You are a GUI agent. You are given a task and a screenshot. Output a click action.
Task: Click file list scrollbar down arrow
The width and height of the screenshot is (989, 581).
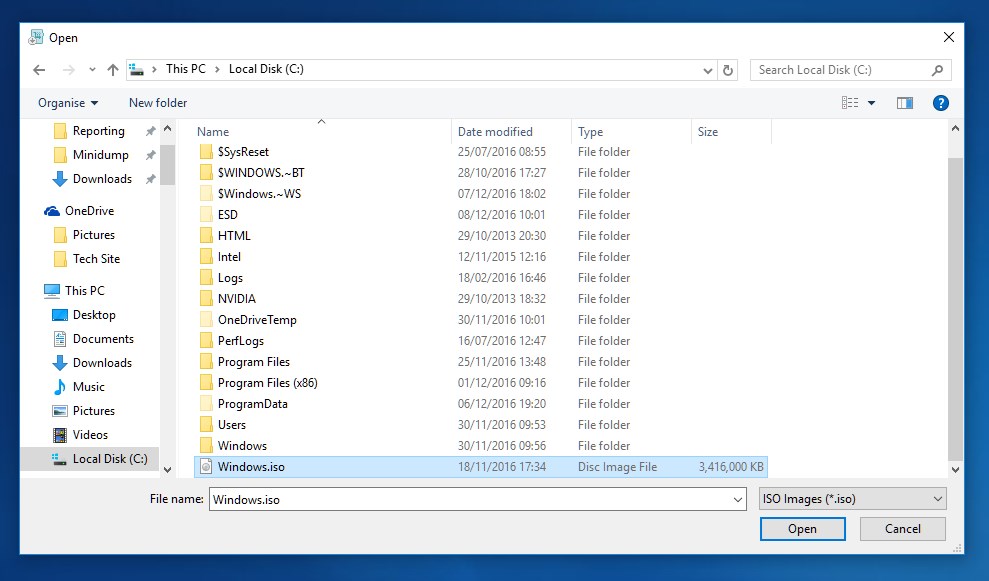pos(955,469)
